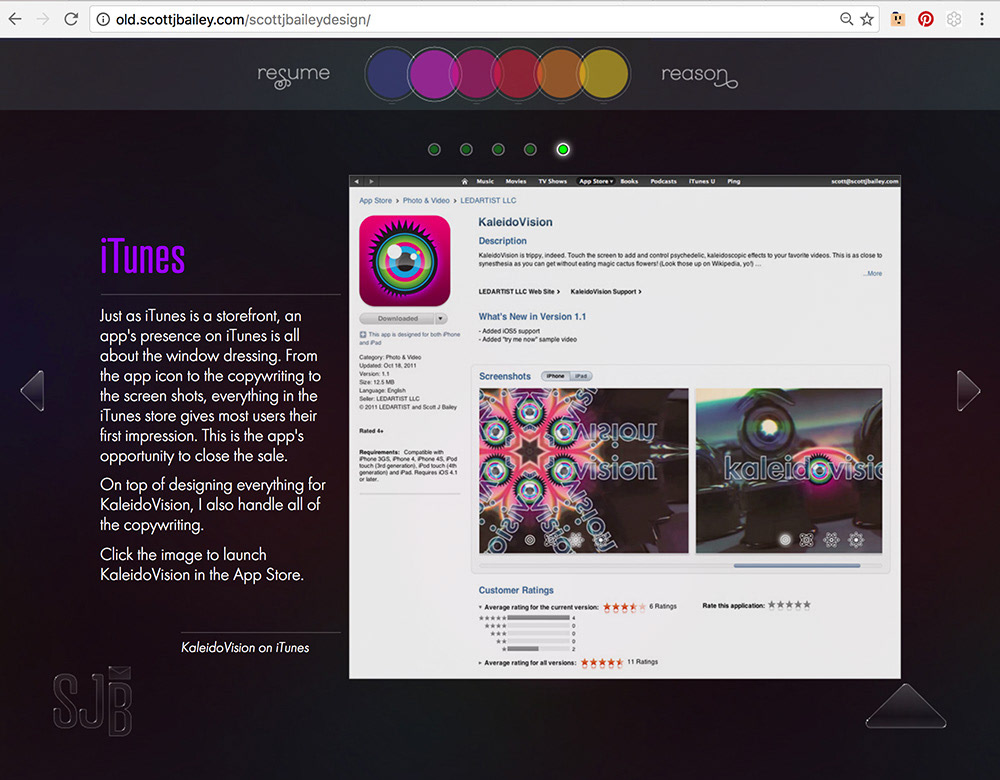The height and width of the screenshot is (780, 1000).
Task: Switch screenshots to iPhone
Action: 555,376
